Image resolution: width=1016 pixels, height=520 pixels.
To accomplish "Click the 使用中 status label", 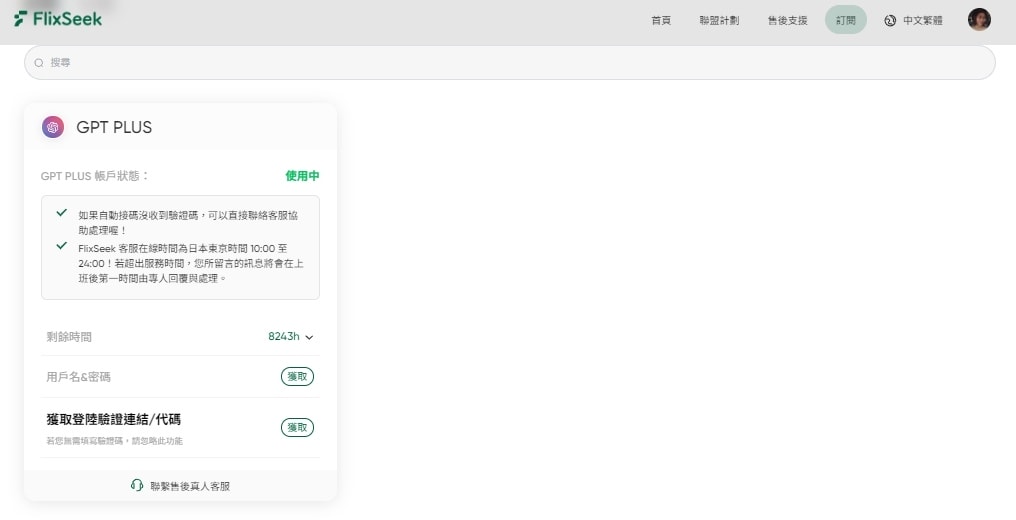I will [x=303, y=175].
